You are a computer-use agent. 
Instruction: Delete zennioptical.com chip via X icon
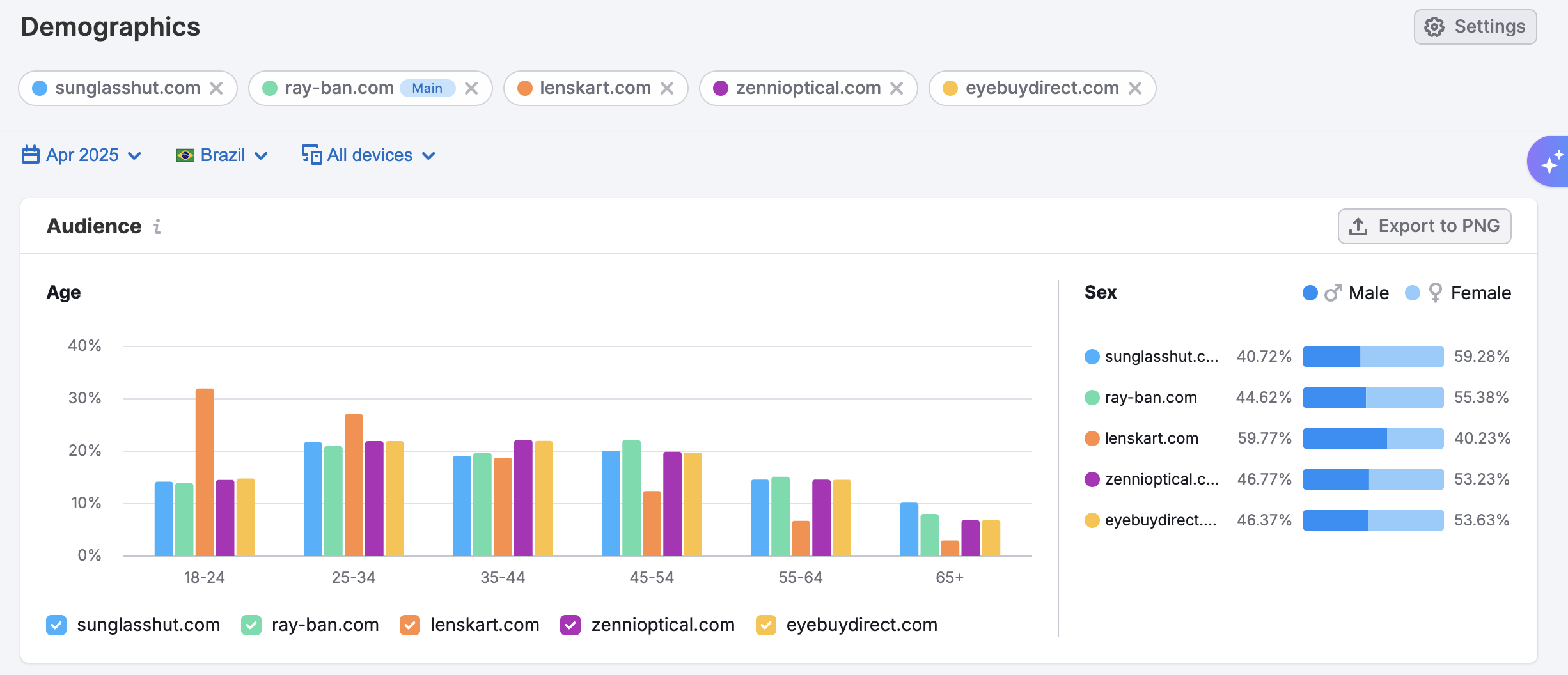(x=897, y=88)
